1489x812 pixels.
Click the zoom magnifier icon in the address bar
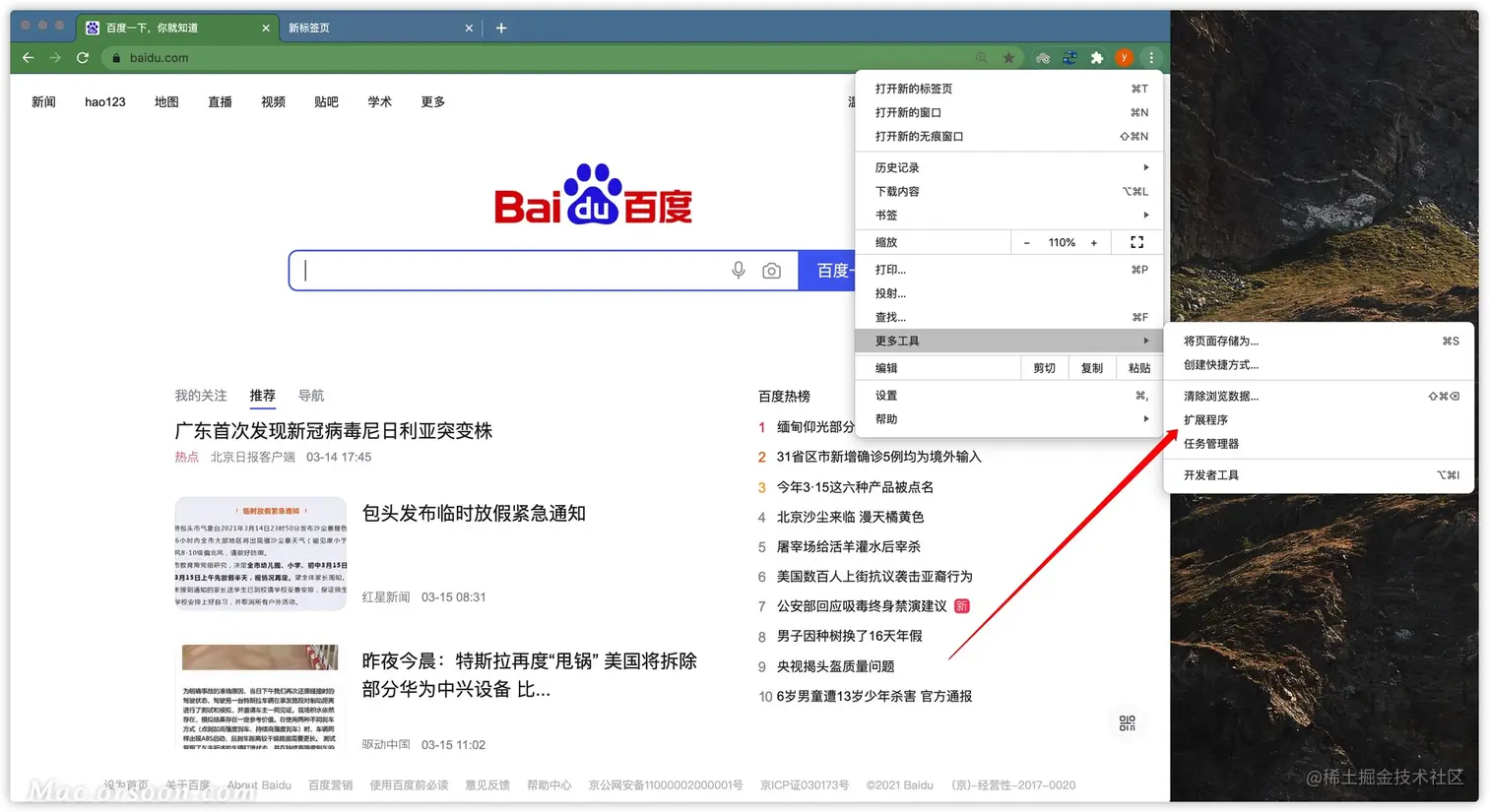coord(981,58)
